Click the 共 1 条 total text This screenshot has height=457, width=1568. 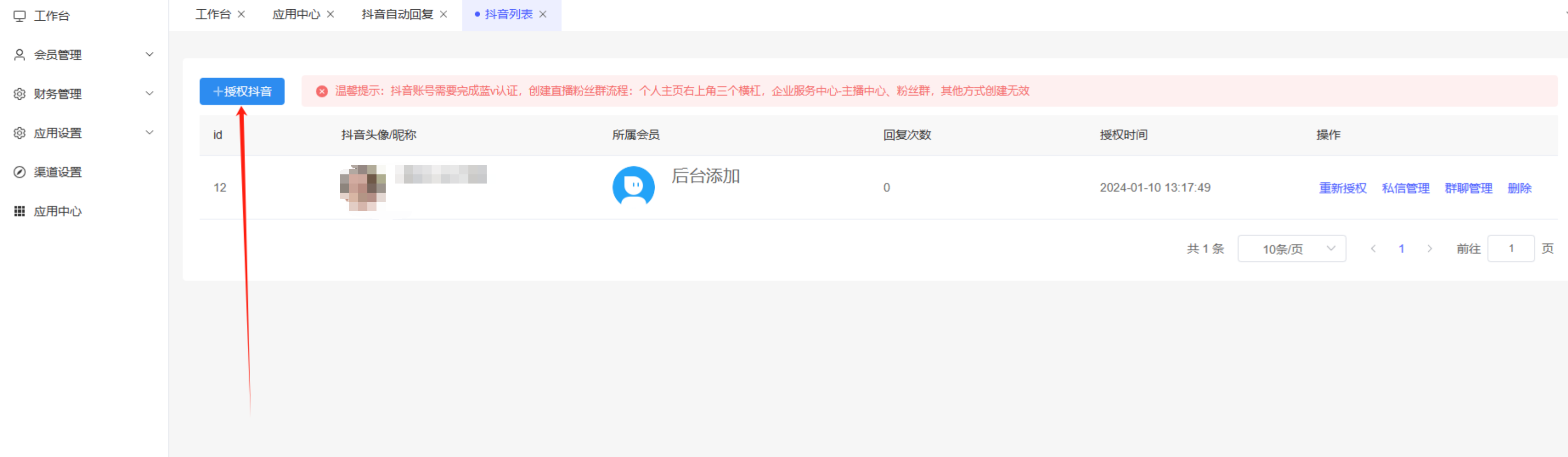coord(1205,248)
